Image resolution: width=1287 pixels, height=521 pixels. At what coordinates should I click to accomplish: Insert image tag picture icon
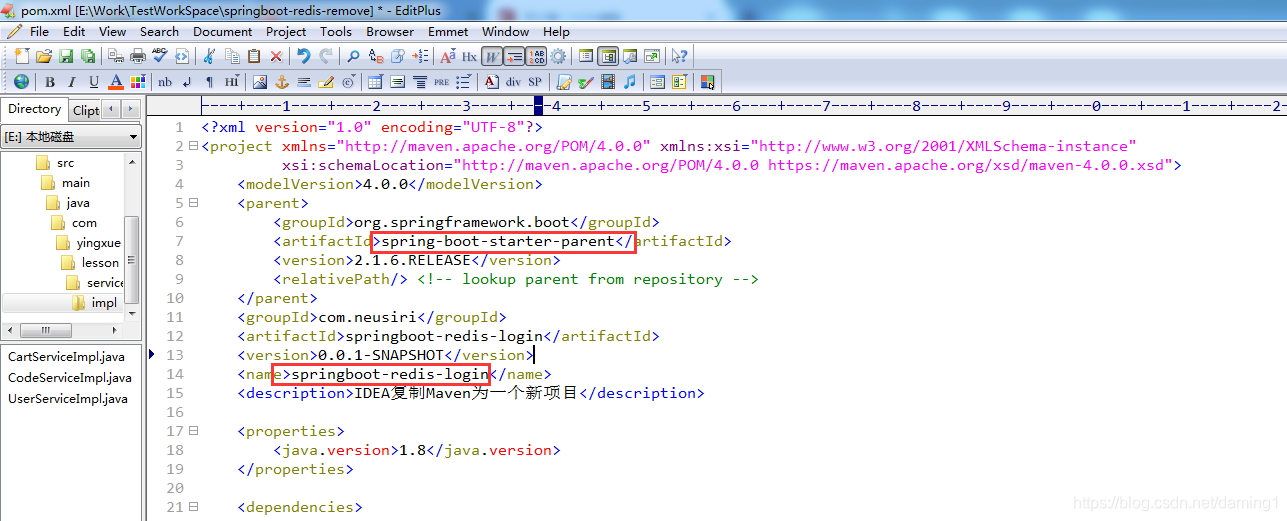259,82
